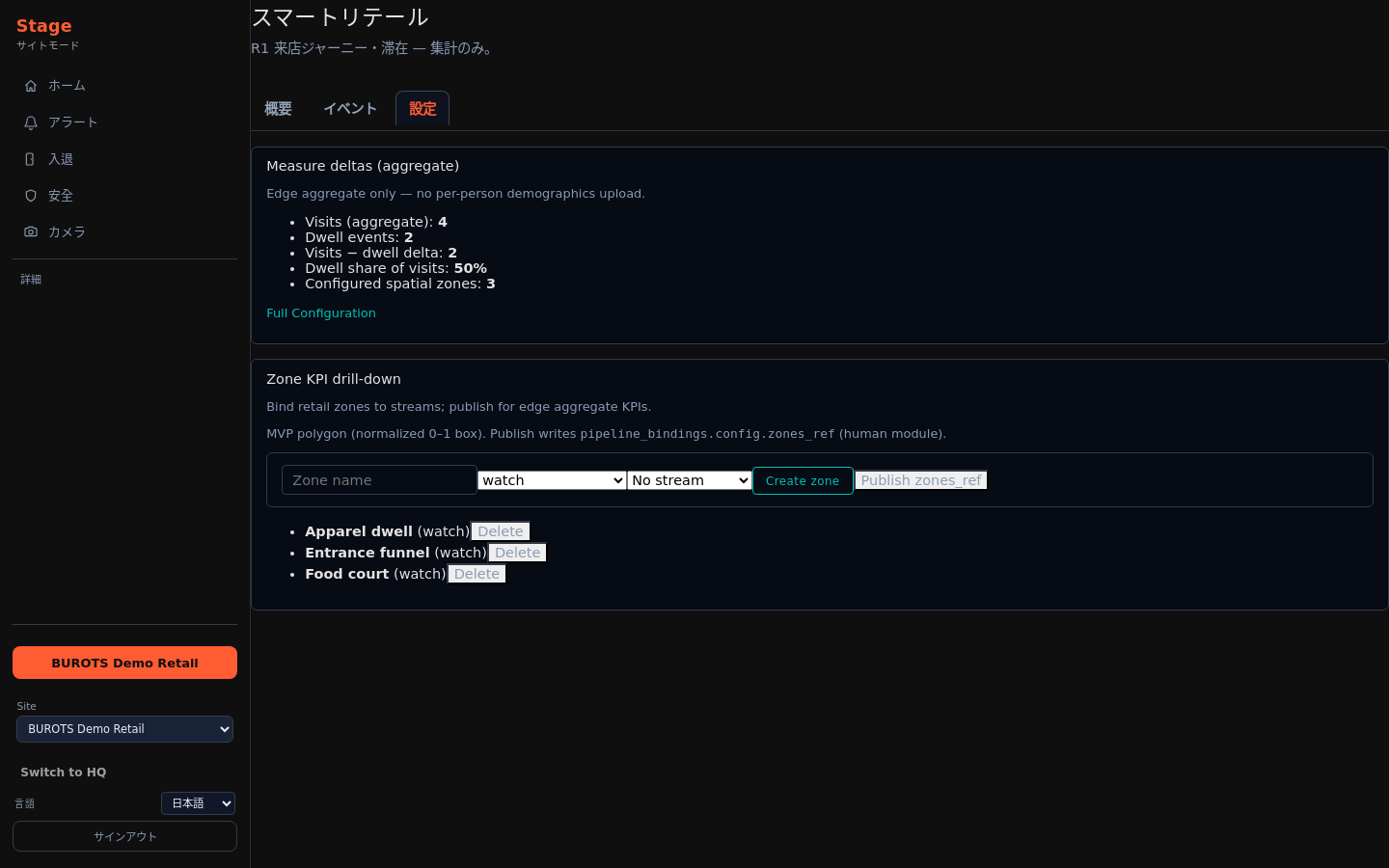Click the Create zone button

pos(803,480)
